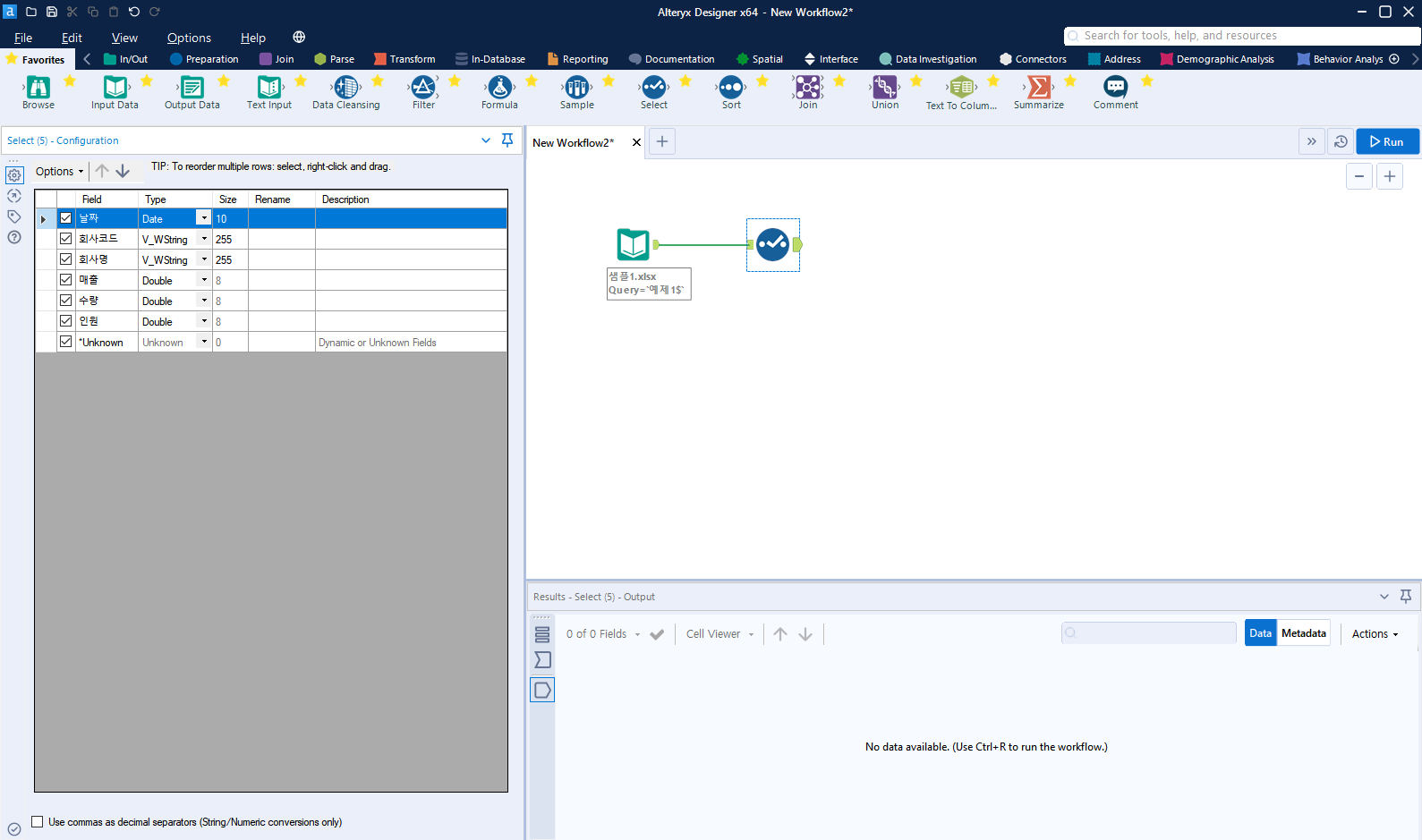Viewport: 1422px width, 840px height.
Task: Uncheck the 회사명 field checkbox
Action: [66, 259]
